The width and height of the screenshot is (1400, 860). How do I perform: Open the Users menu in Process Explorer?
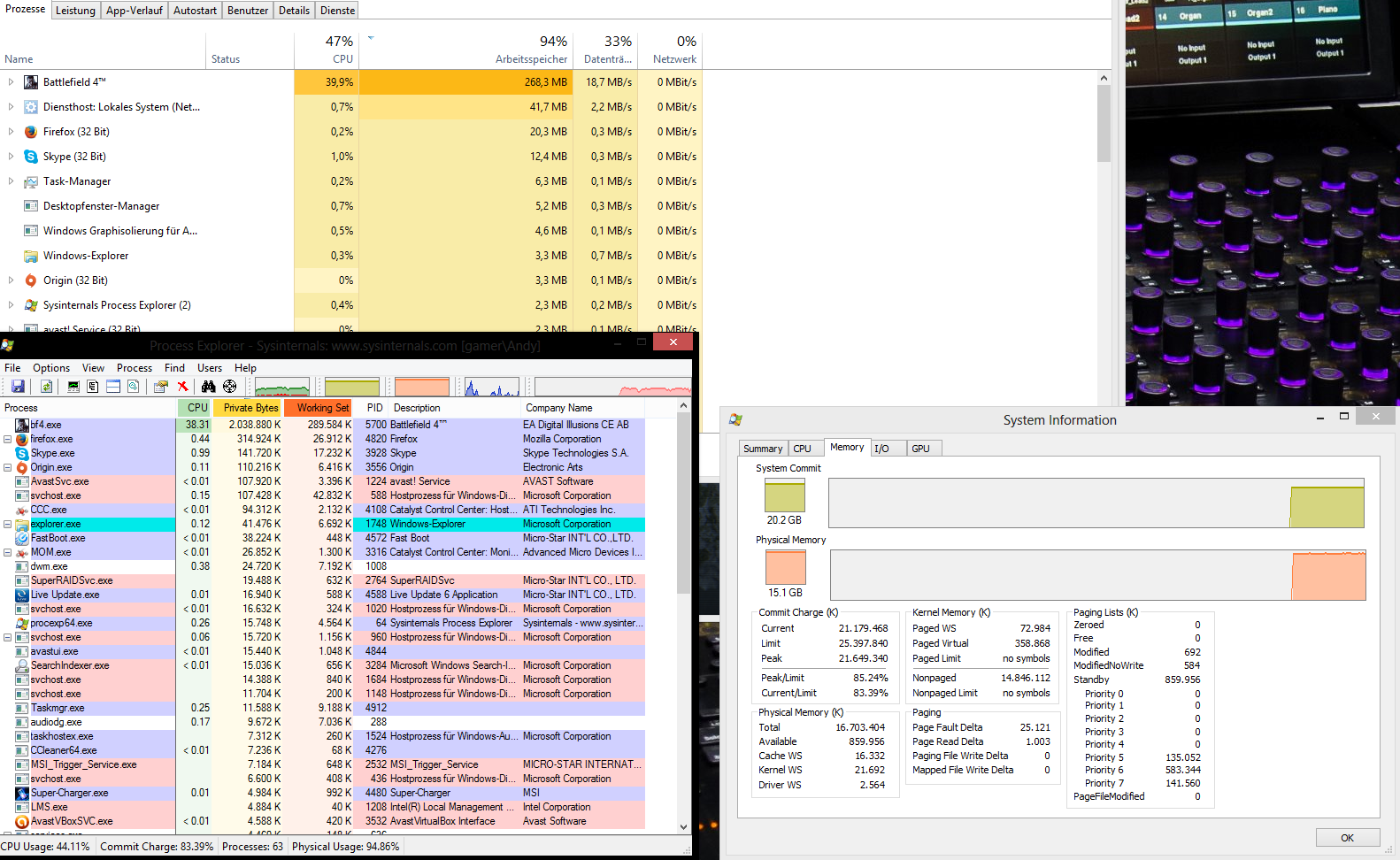point(210,368)
